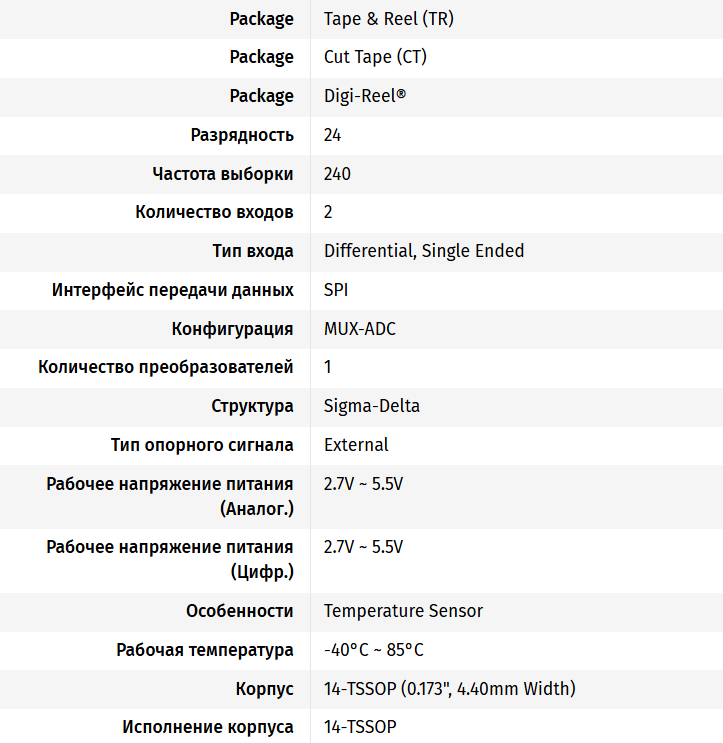Select the 'MUX-ADC' configuration value
The width and height of the screenshot is (723, 743).
pyautogui.click(x=360, y=329)
